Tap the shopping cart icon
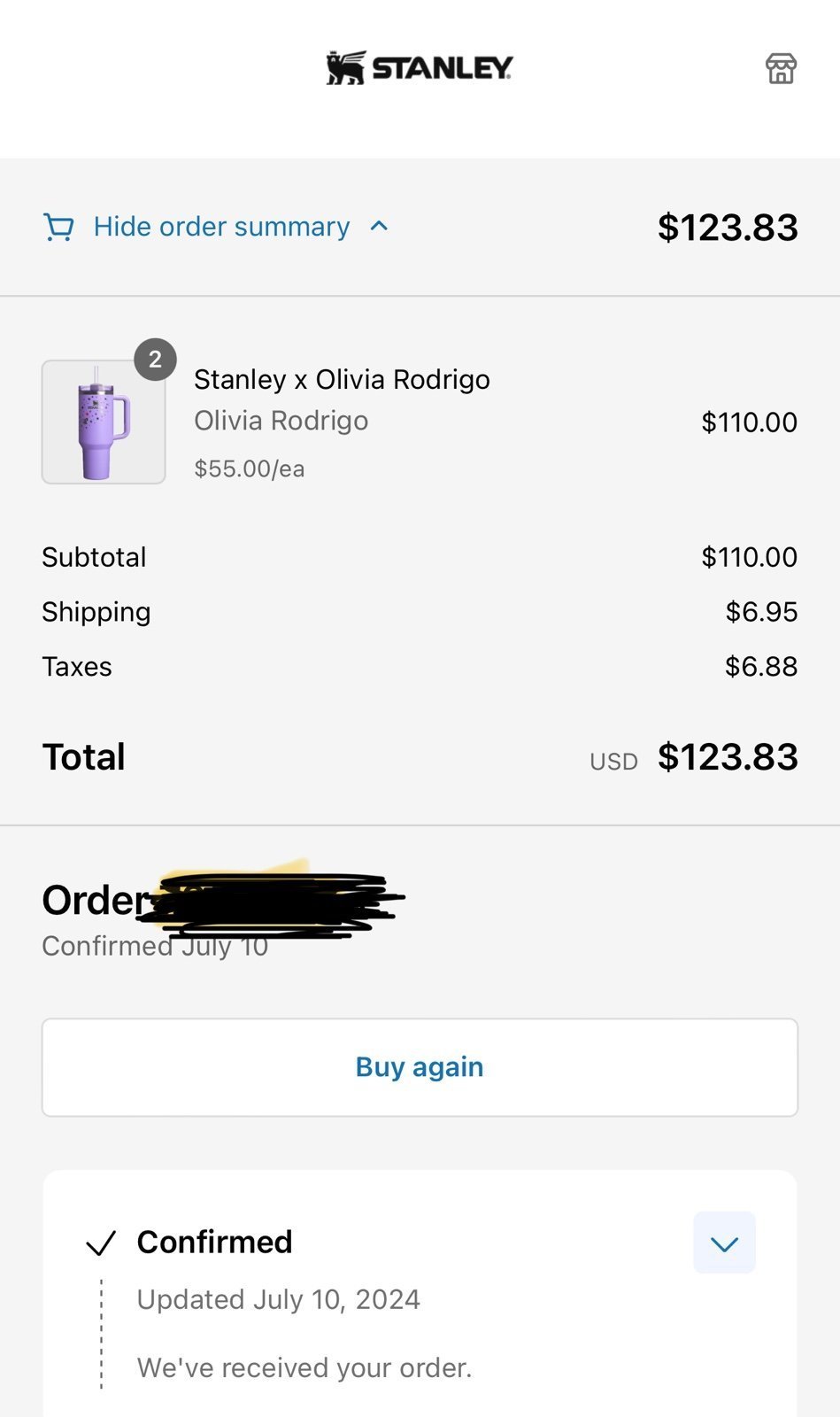840x1417 pixels. click(58, 228)
